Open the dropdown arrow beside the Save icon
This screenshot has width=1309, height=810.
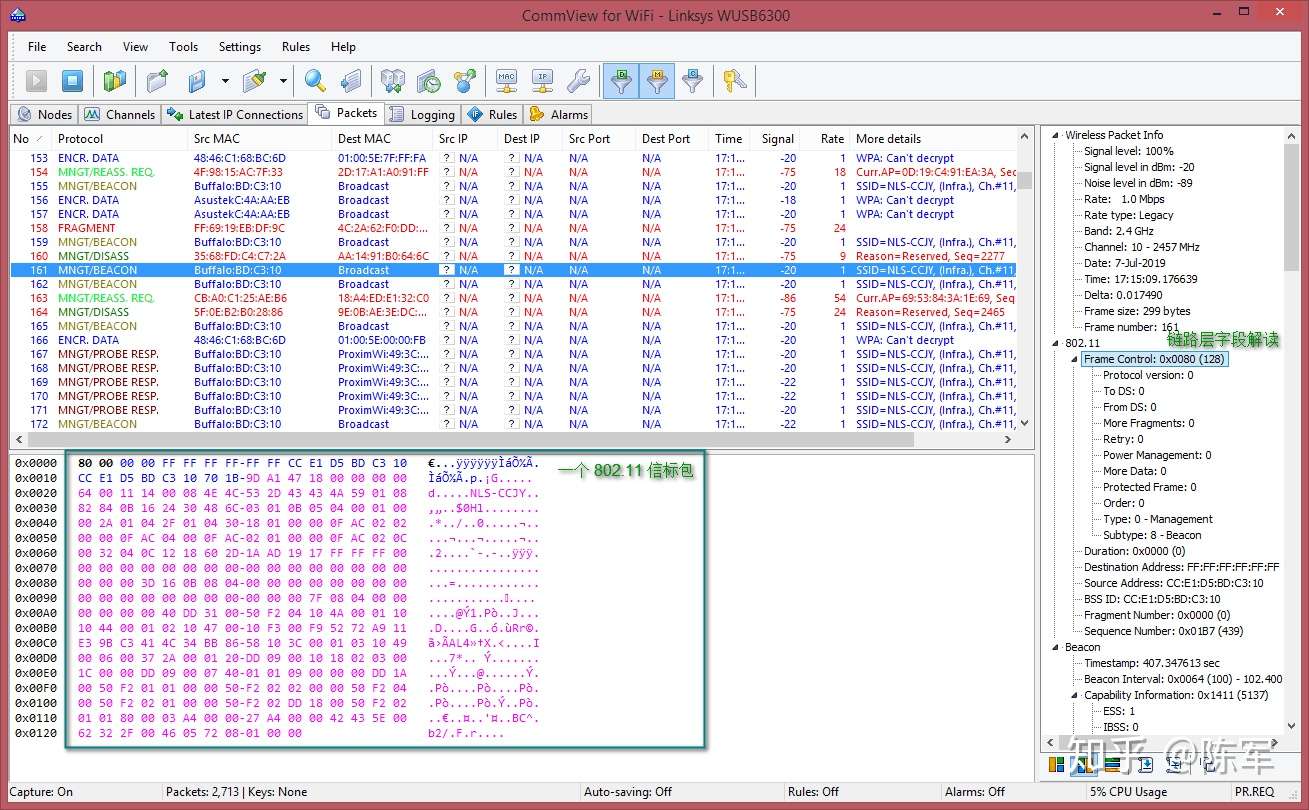(x=225, y=81)
